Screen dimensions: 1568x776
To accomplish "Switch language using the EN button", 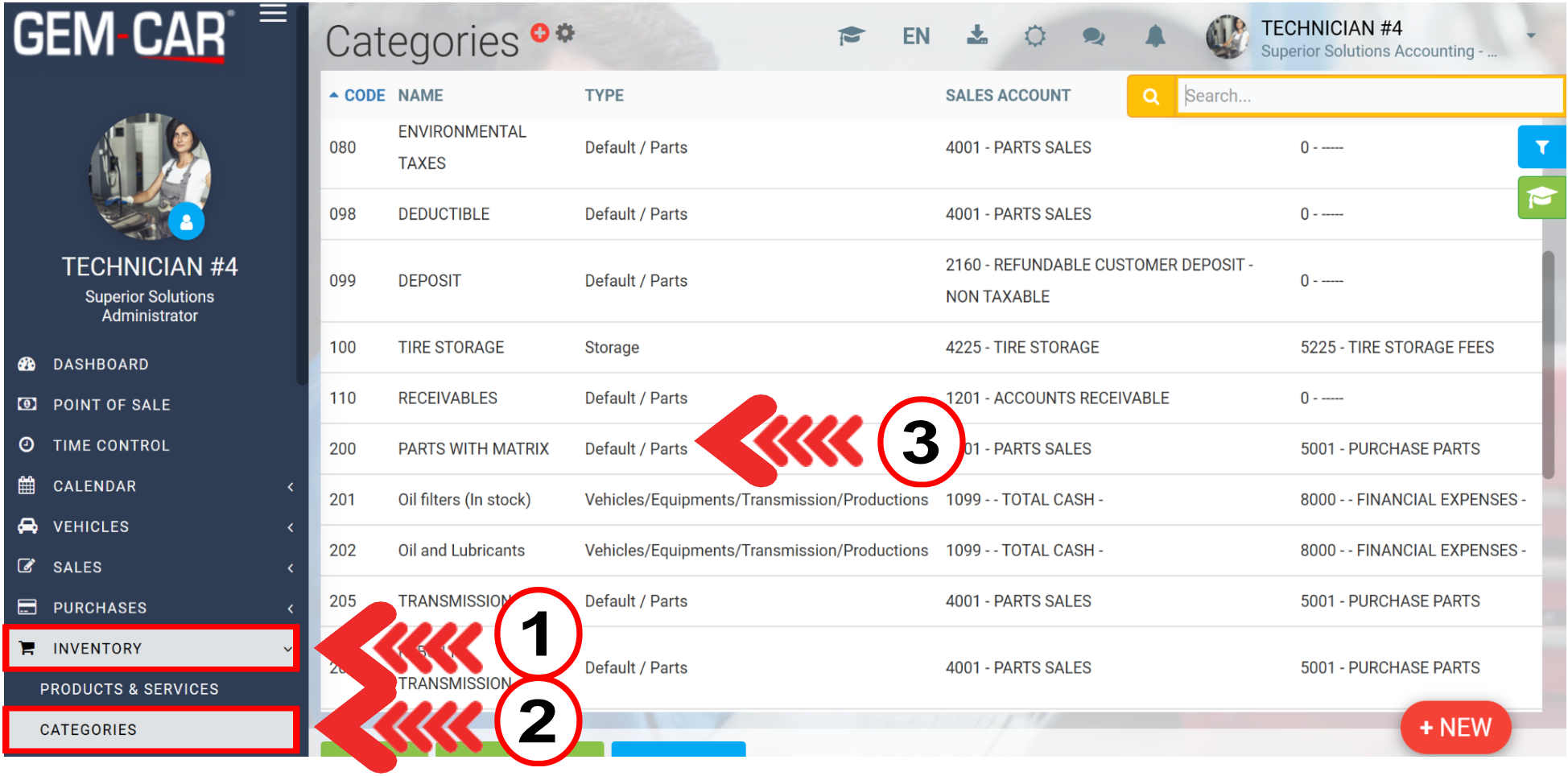I will coord(916,36).
